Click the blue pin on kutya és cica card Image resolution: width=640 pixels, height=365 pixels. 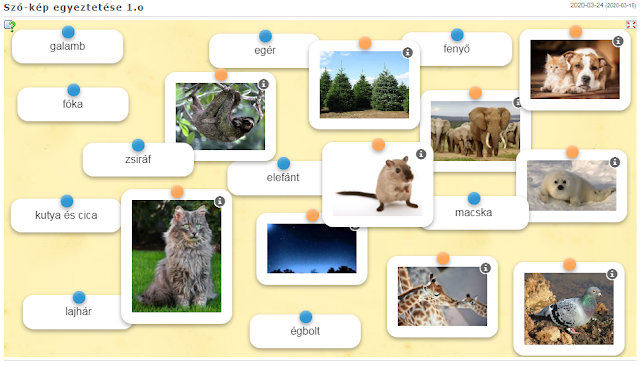point(67,201)
